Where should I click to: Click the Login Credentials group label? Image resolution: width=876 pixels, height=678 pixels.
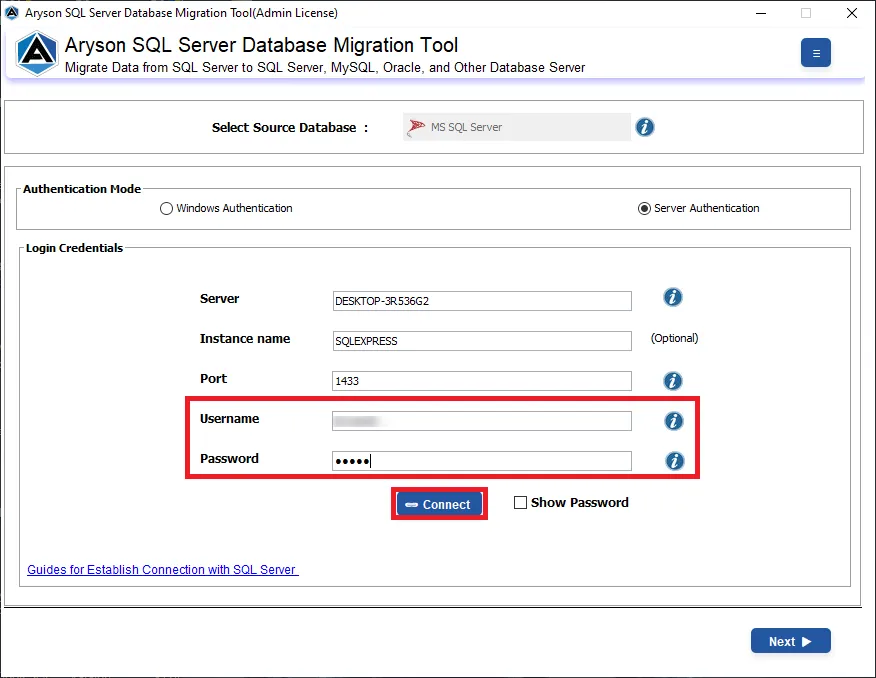pyautogui.click(x=74, y=248)
